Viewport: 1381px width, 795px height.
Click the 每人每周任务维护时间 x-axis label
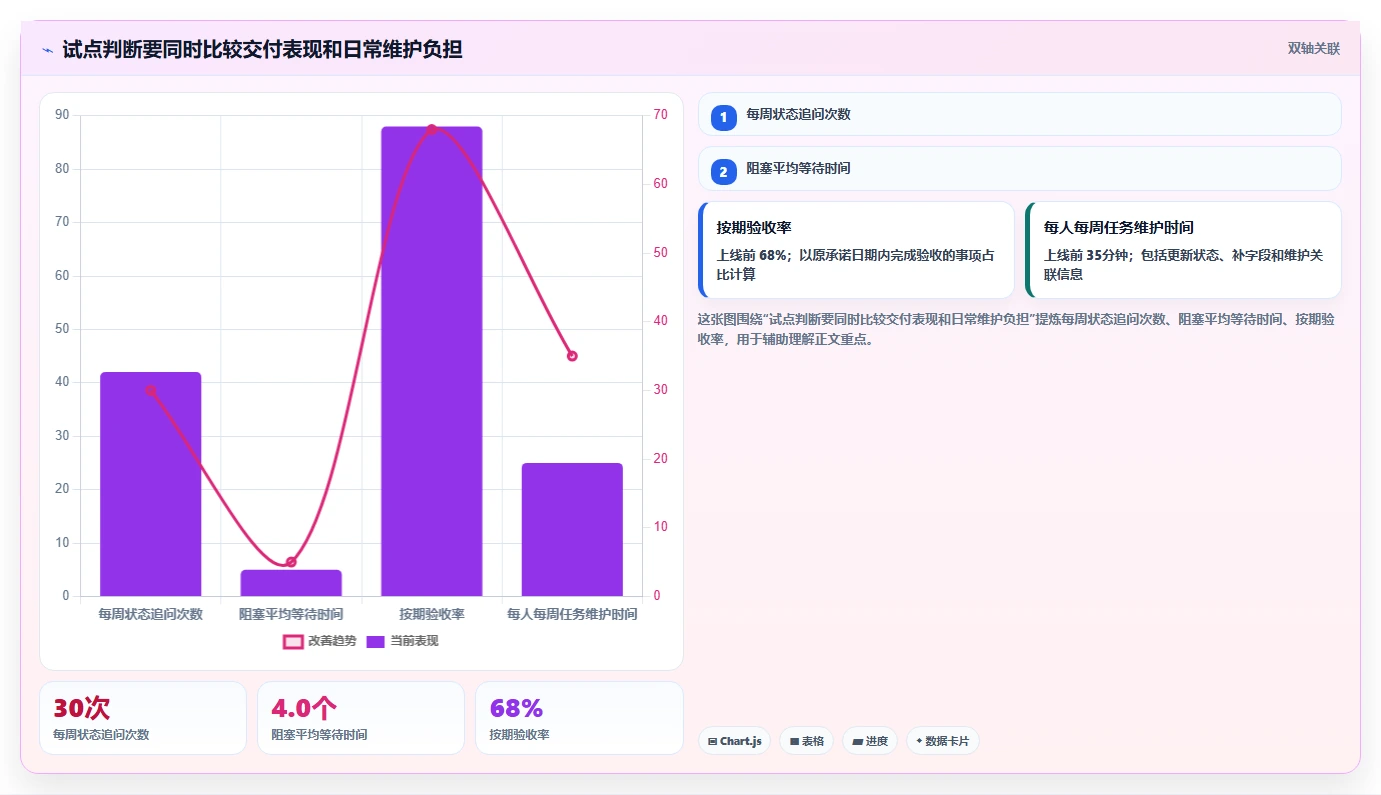pos(572,614)
